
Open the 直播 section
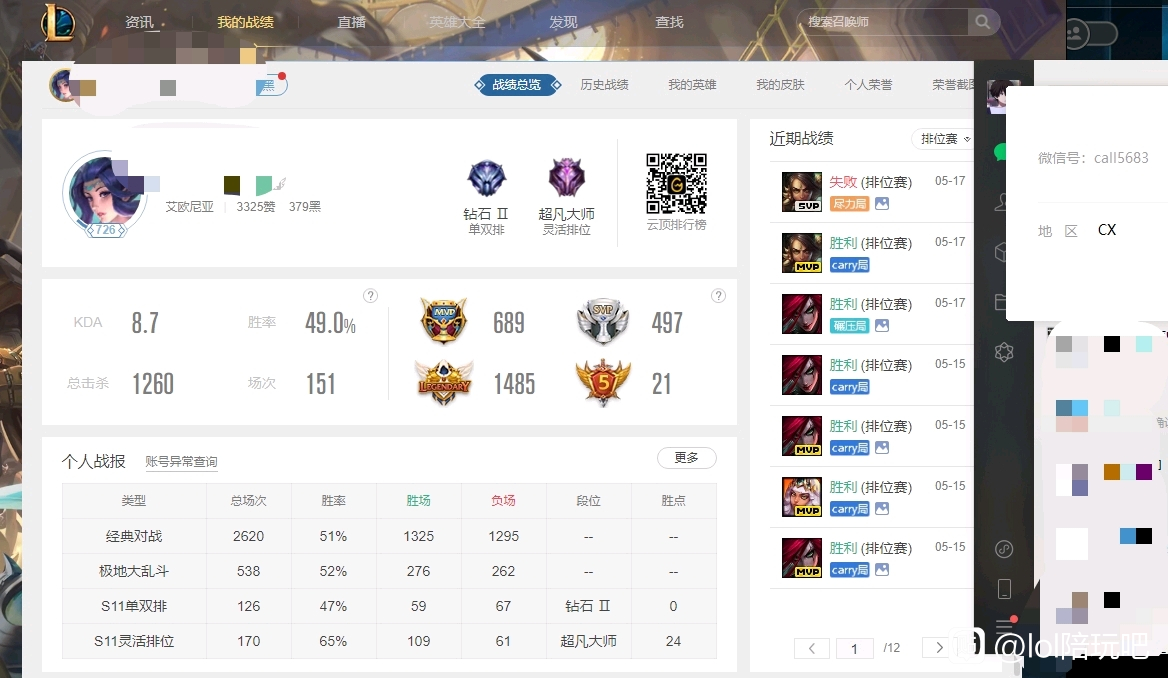352,22
